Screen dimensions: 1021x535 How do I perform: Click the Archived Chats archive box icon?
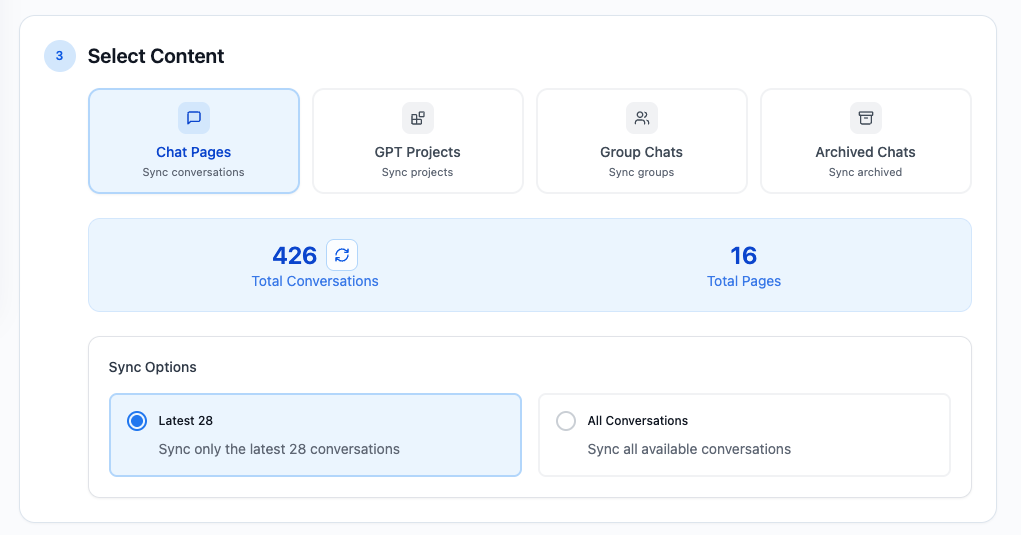(865, 118)
